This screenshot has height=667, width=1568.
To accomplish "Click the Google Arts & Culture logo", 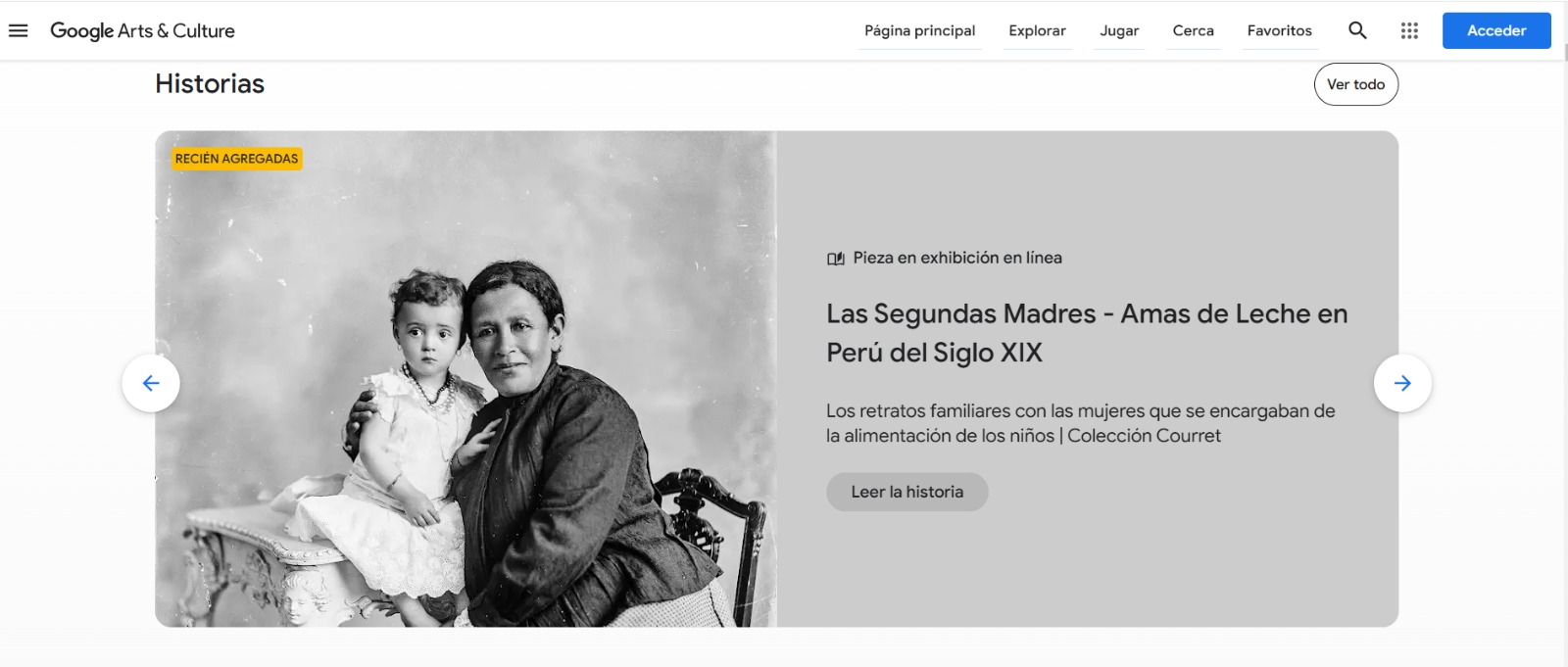I will [x=142, y=30].
